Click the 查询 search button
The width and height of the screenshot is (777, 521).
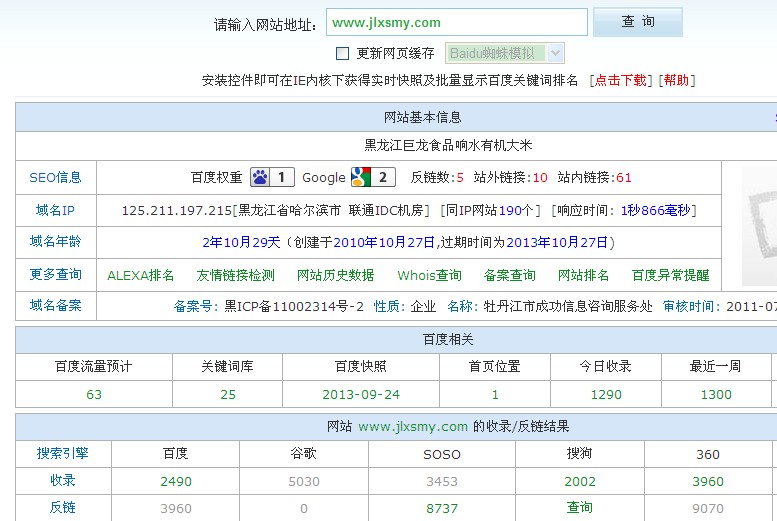638,22
